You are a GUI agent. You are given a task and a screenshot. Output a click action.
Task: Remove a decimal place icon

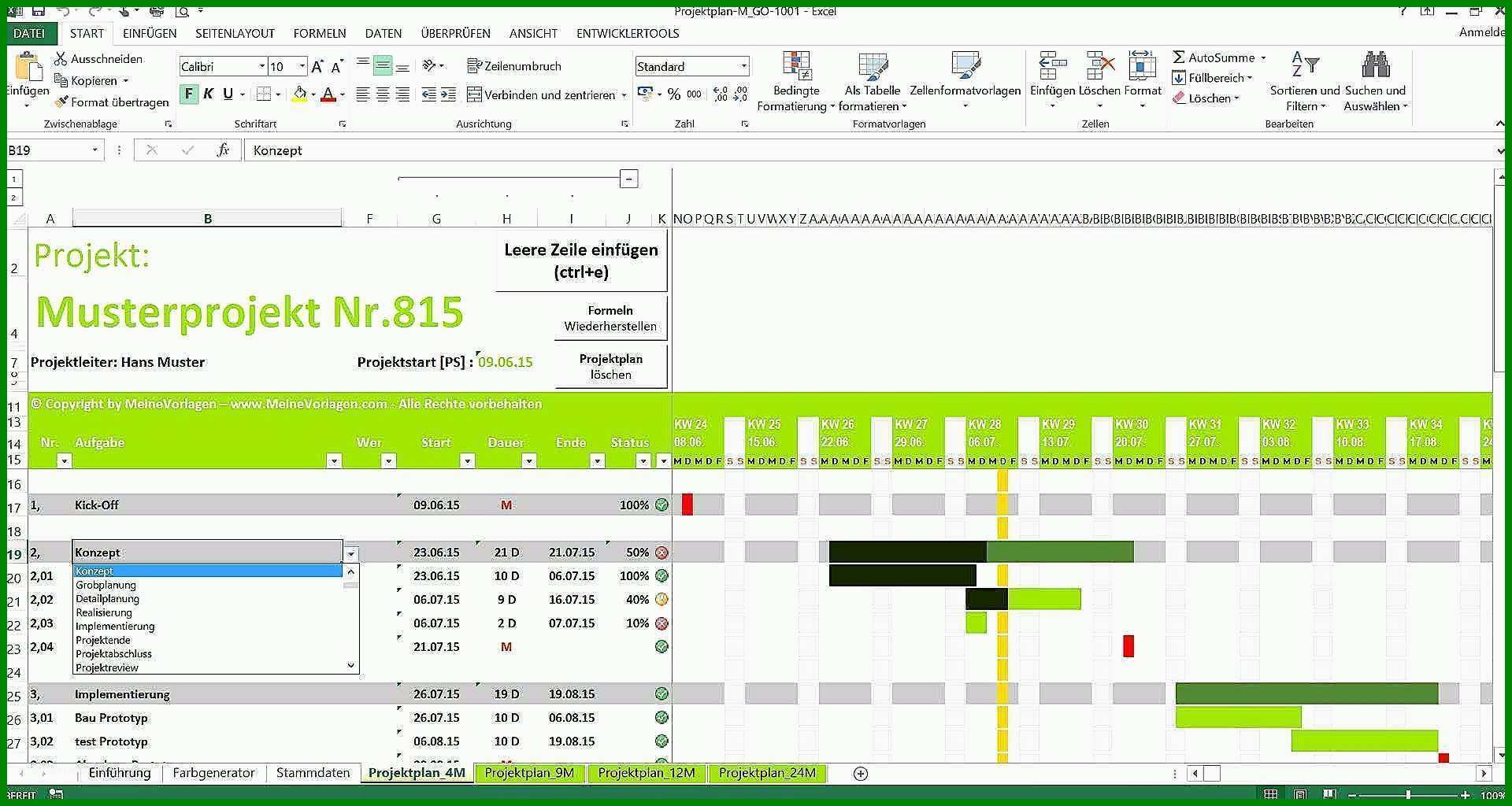point(741,94)
